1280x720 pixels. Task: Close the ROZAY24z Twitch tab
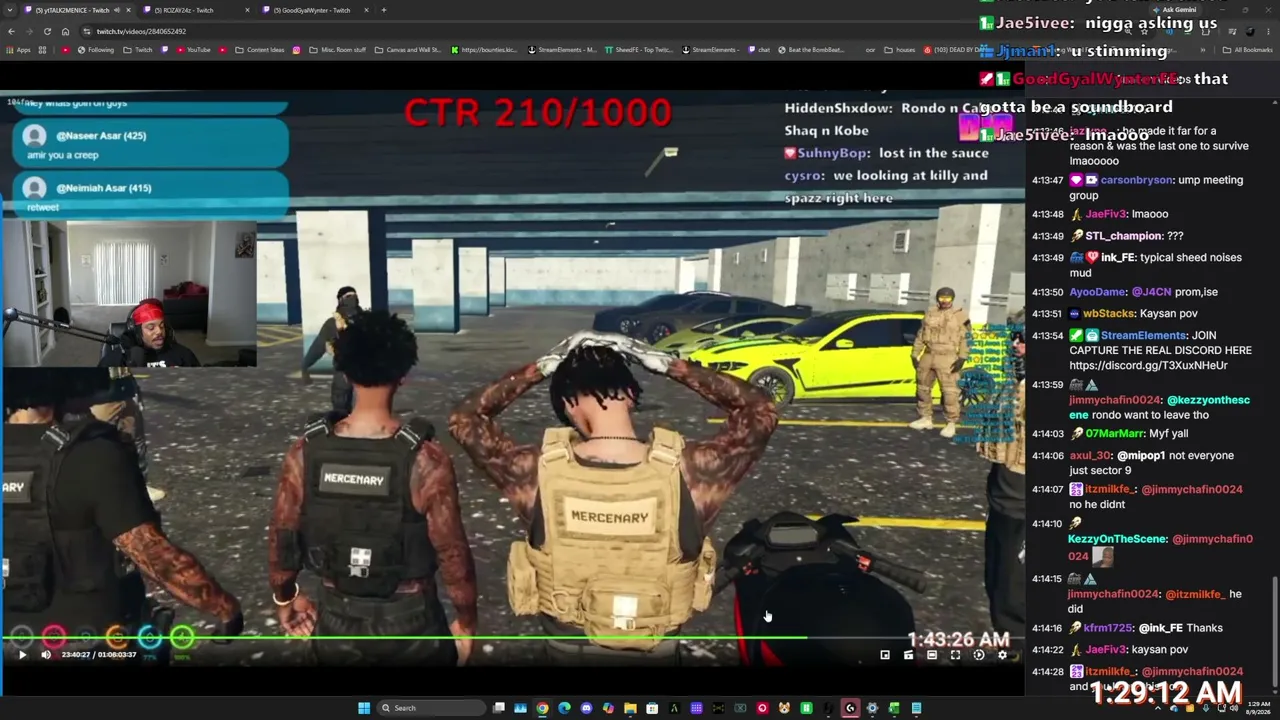click(246, 10)
